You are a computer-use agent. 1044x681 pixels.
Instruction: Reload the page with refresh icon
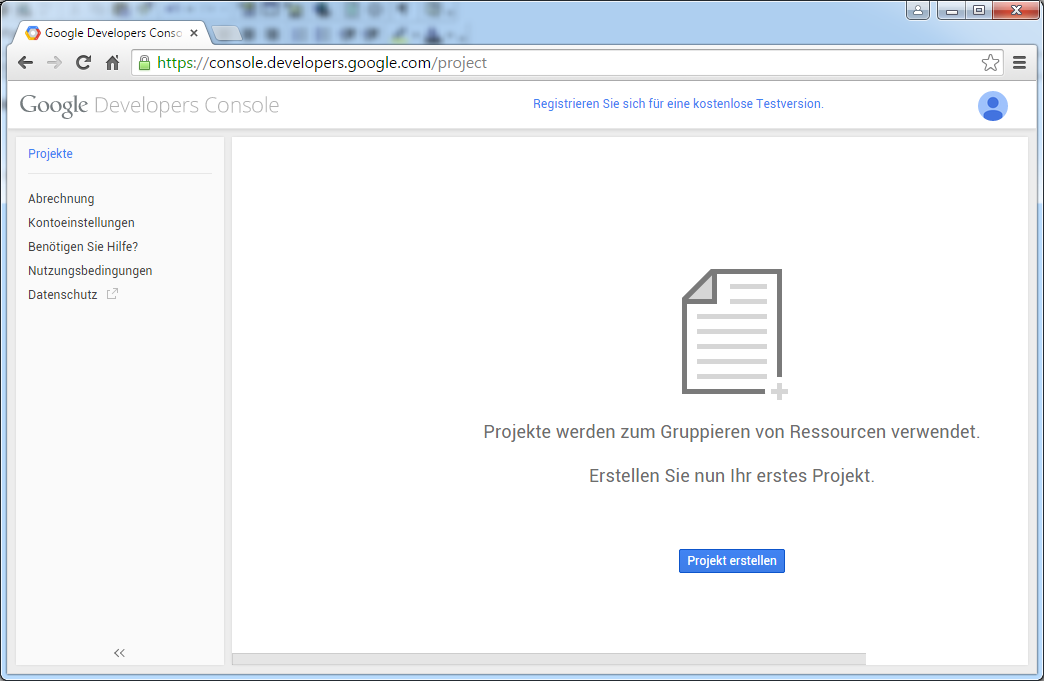pyautogui.click(x=84, y=63)
